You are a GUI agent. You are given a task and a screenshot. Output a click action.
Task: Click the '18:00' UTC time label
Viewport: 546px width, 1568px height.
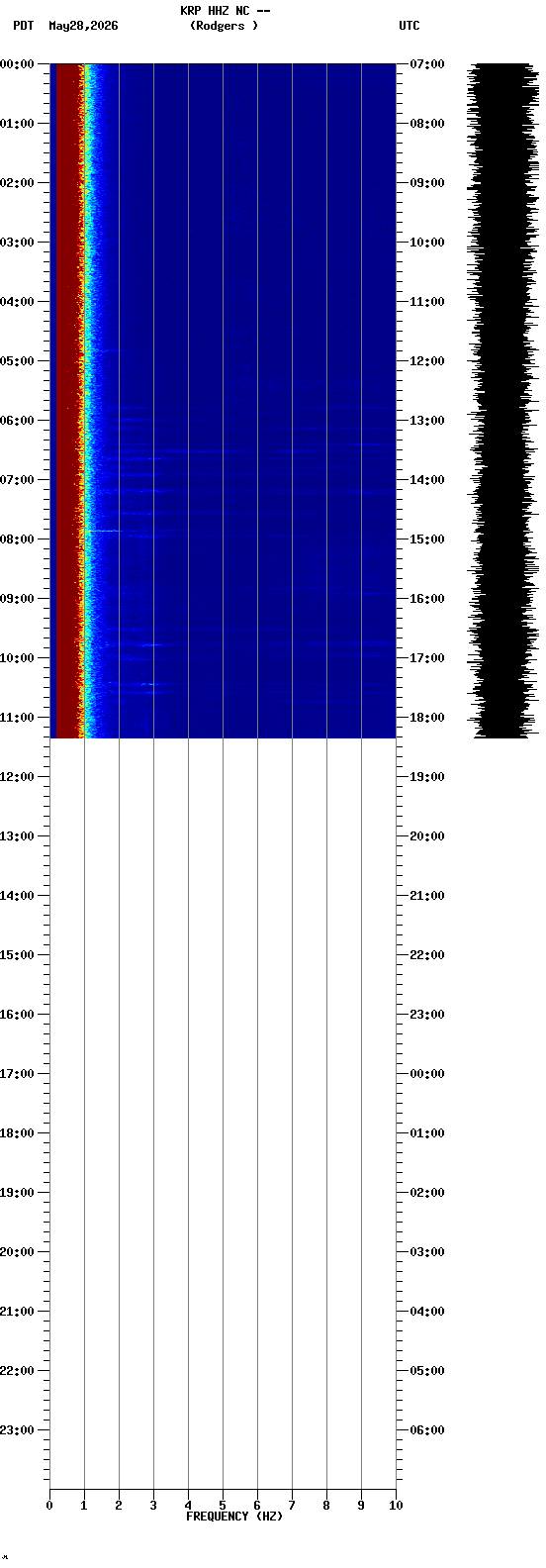click(x=427, y=718)
